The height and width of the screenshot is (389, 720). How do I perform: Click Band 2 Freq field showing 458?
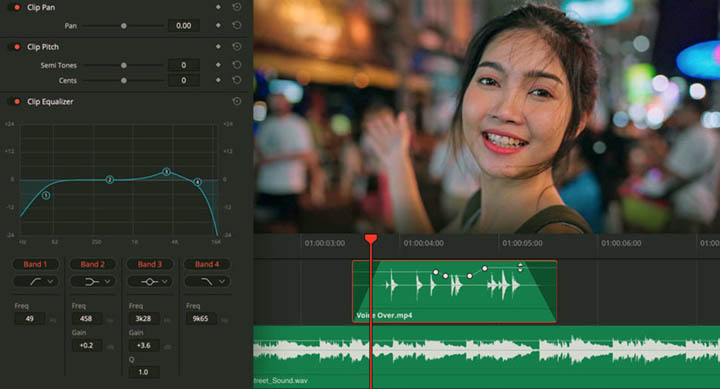coord(86,318)
